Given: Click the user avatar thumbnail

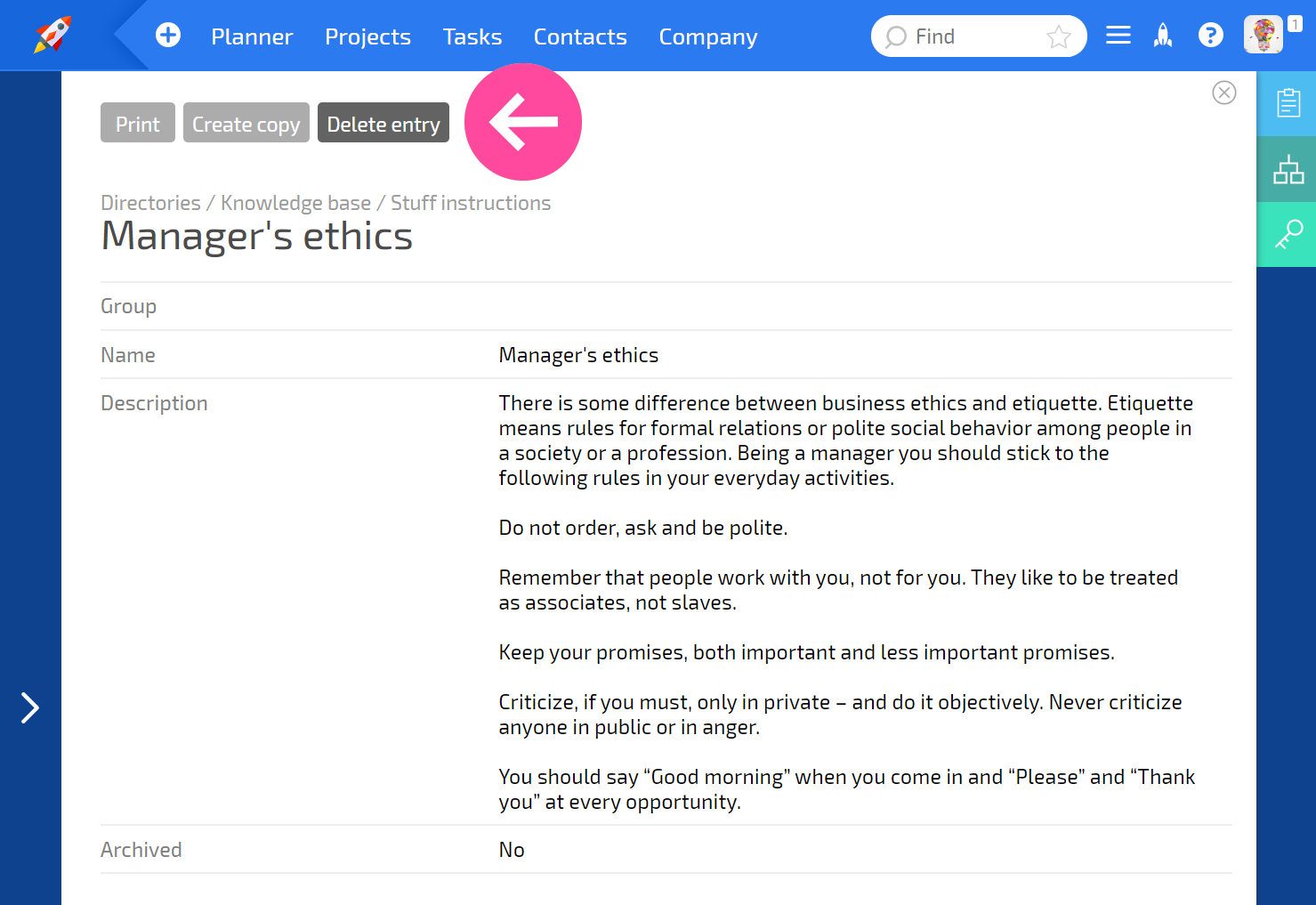Looking at the screenshot, I should (x=1264, y=35).
